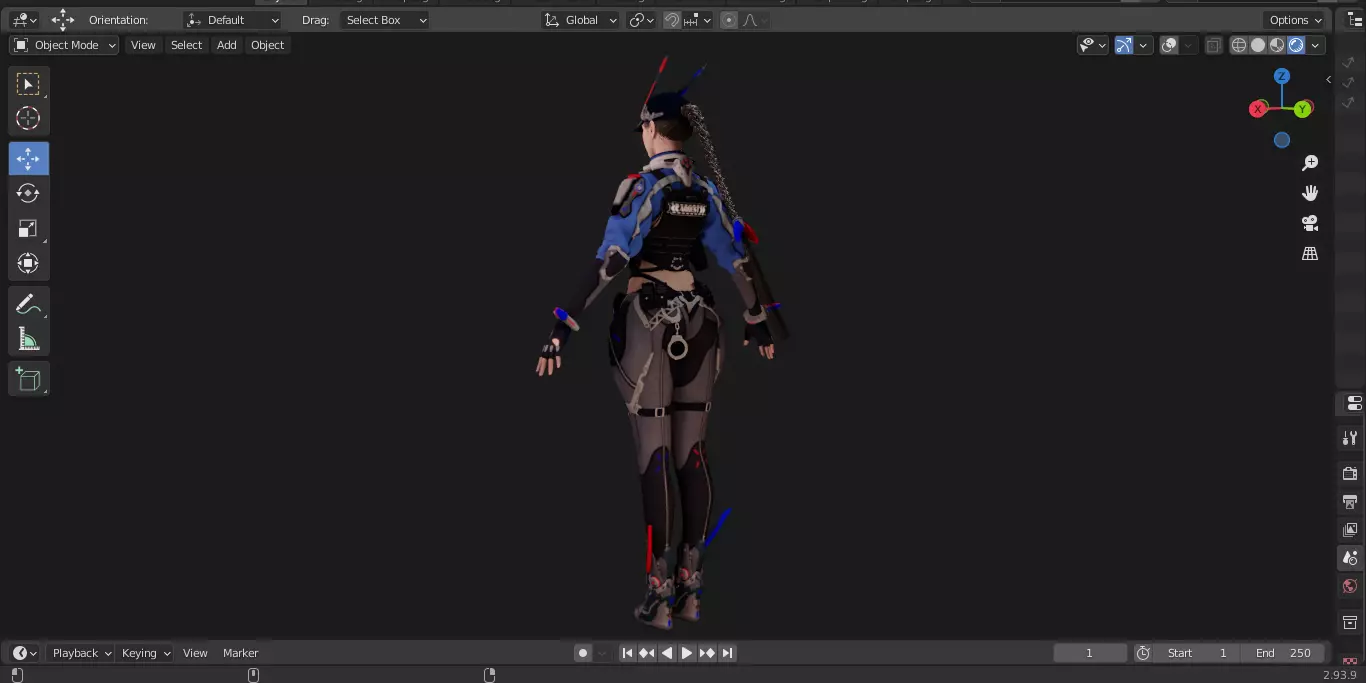Image resolution: width=1366 pixels, height=683 pixels.
Task: Activate the Transform tool
Action: click(28, 263)
